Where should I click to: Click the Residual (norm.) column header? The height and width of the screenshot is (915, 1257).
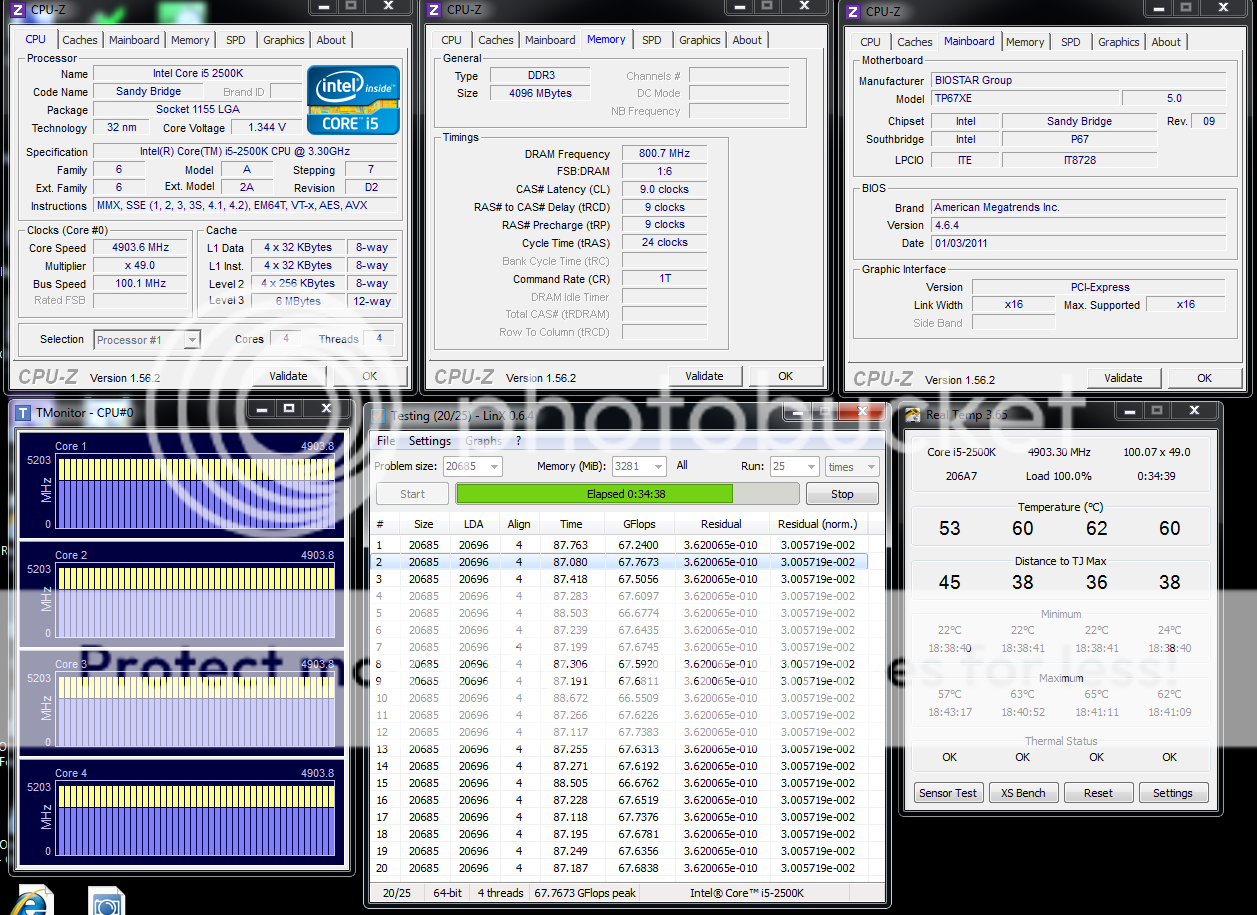click(817, 524)
